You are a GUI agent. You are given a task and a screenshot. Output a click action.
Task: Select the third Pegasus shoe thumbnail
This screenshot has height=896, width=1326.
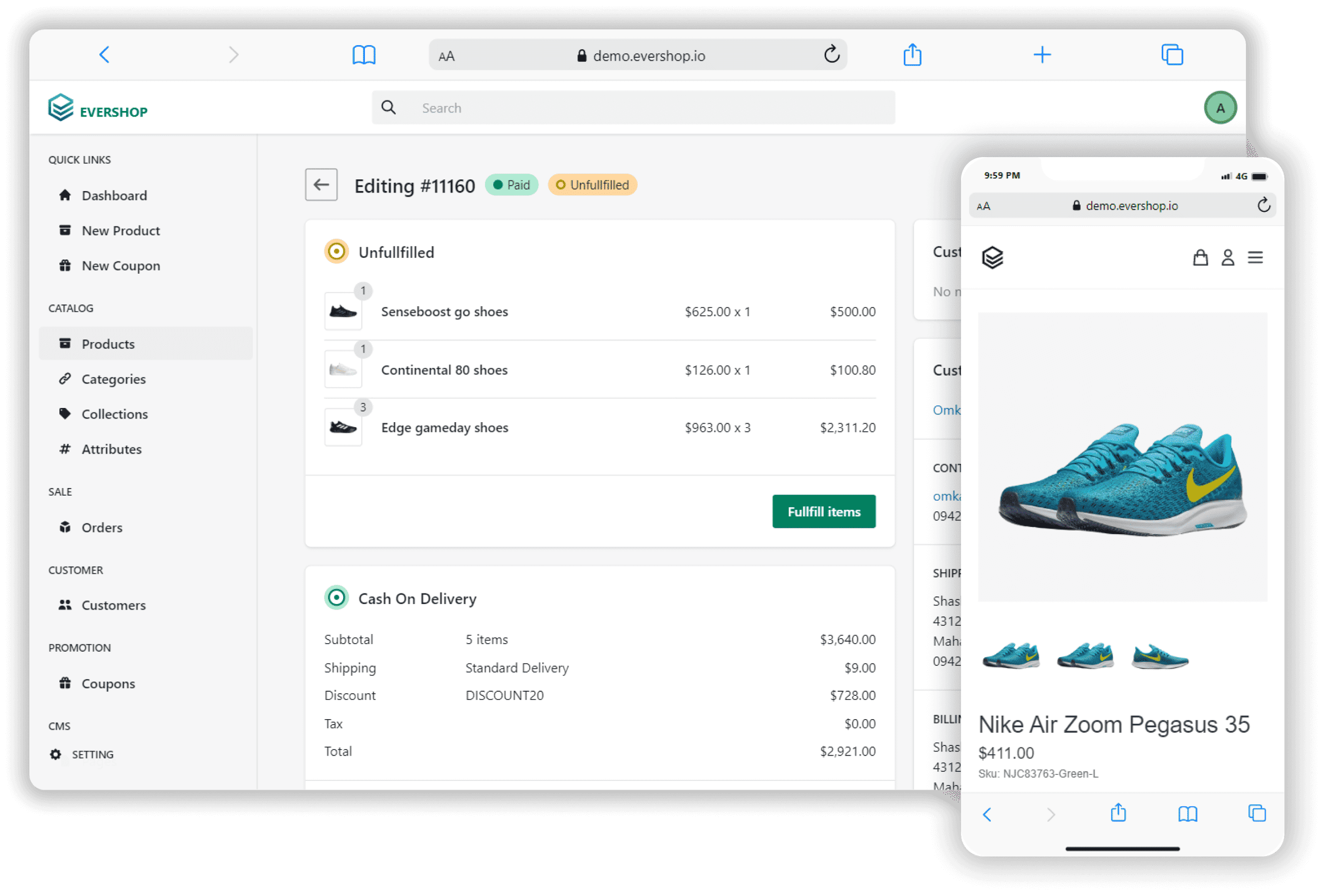(x=1159, y=656)
